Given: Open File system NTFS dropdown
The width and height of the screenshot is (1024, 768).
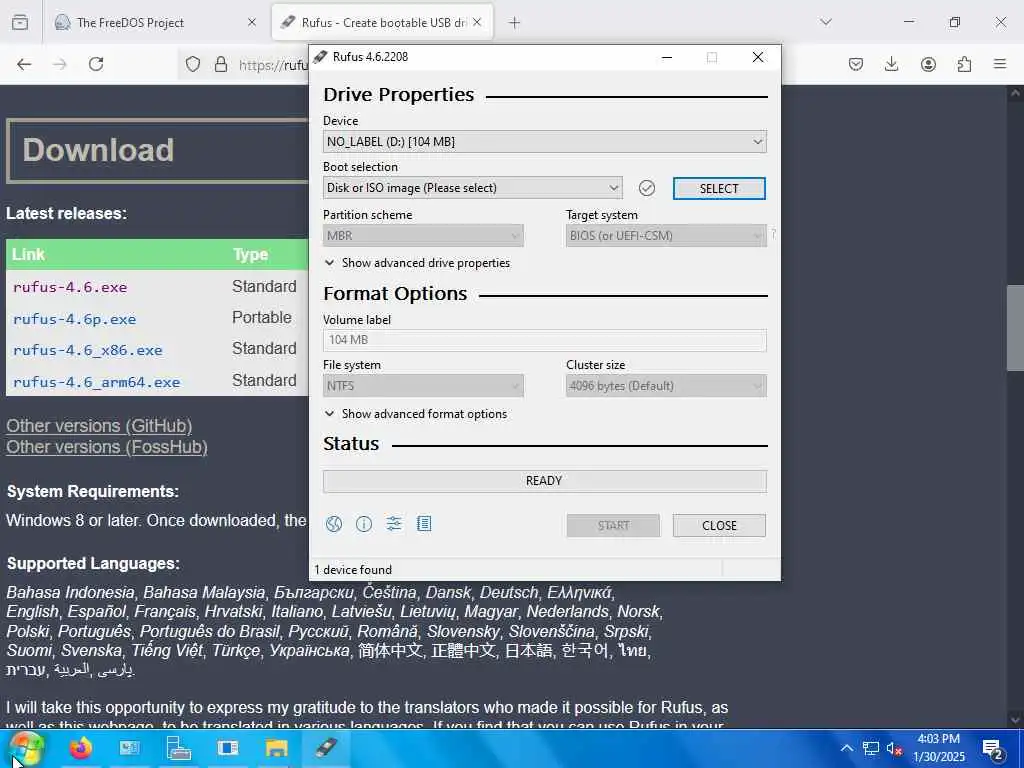Looking at the screenshot, I should [423, 386].
